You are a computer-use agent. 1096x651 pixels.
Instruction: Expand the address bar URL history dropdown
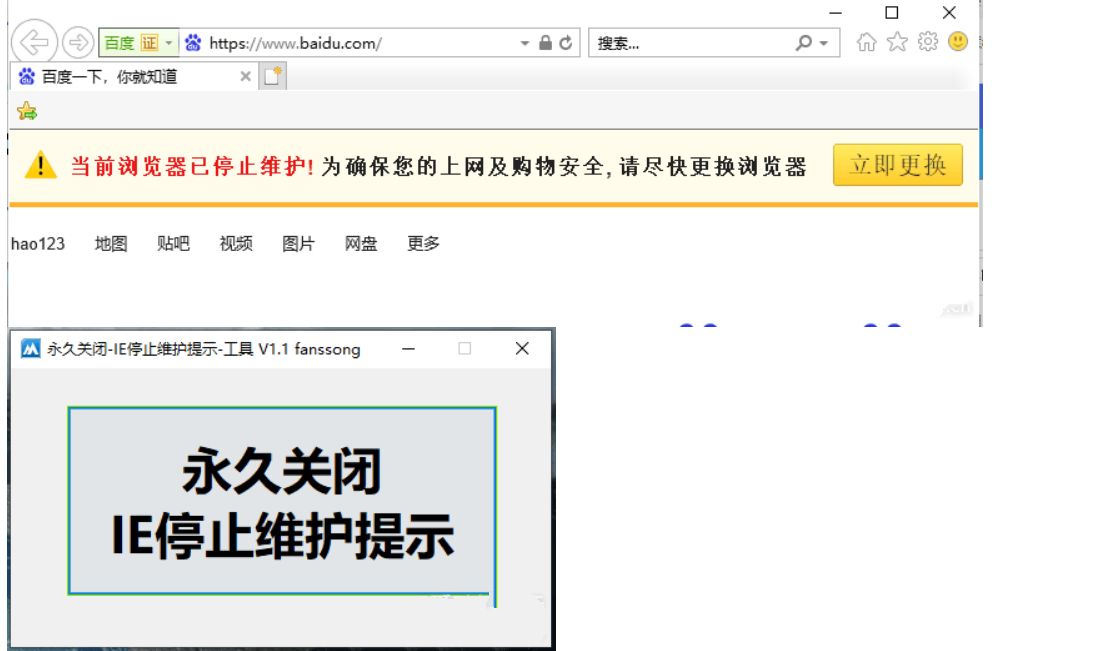click(525, 43)
